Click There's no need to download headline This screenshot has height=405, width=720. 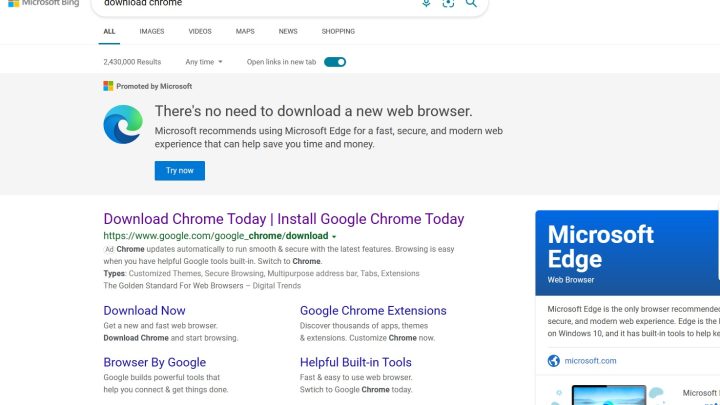(314, 111)
